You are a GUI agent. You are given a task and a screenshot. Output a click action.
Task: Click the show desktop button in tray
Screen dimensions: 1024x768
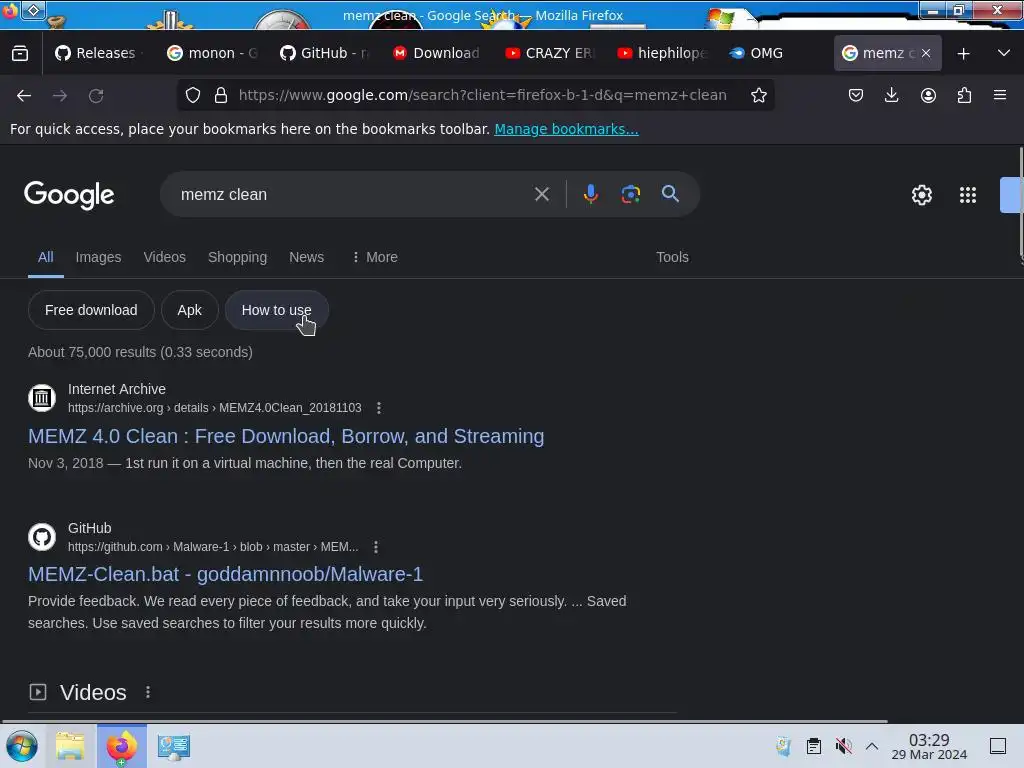(997, 746)
